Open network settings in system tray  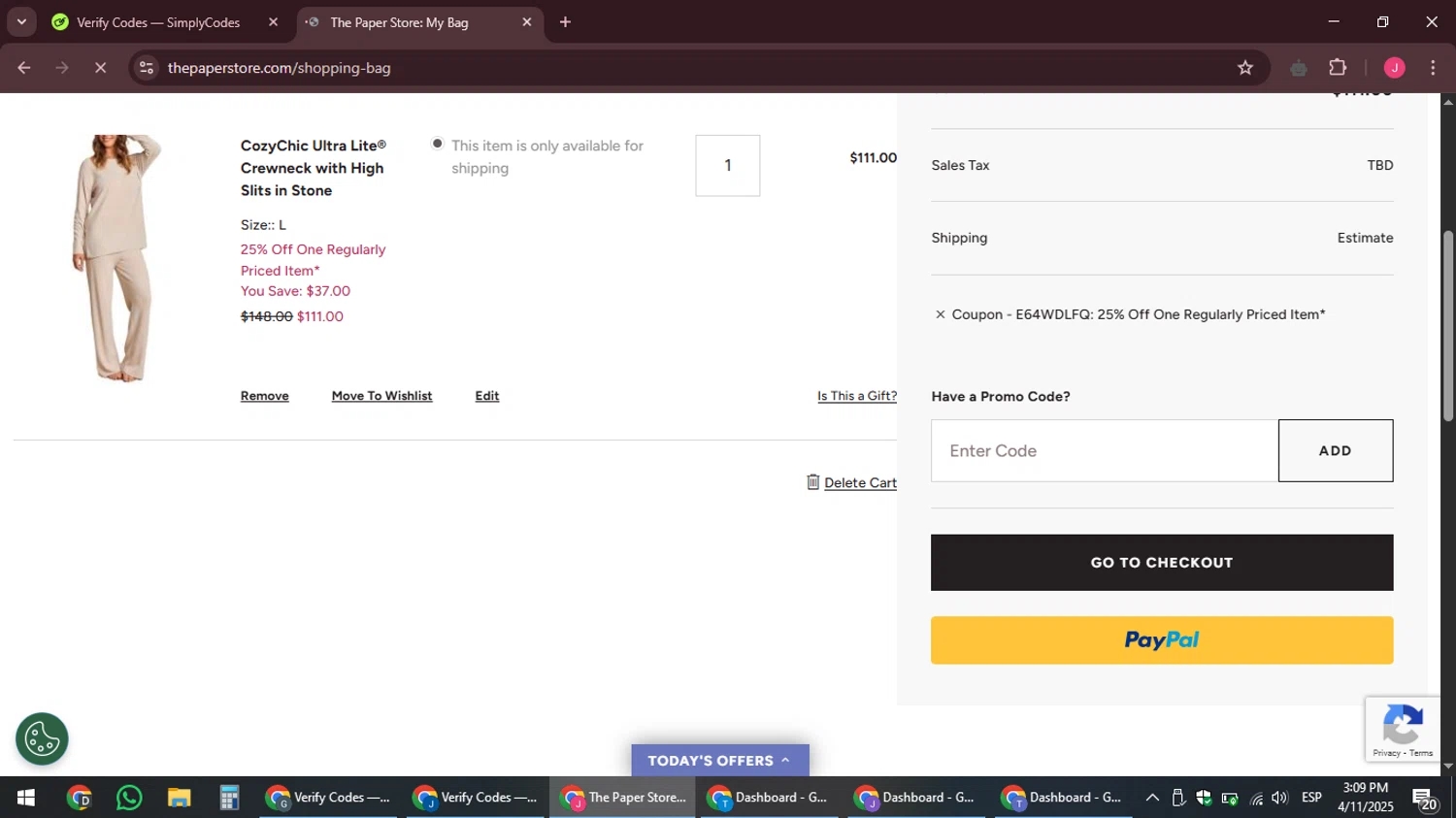(x=1256, y=798)
